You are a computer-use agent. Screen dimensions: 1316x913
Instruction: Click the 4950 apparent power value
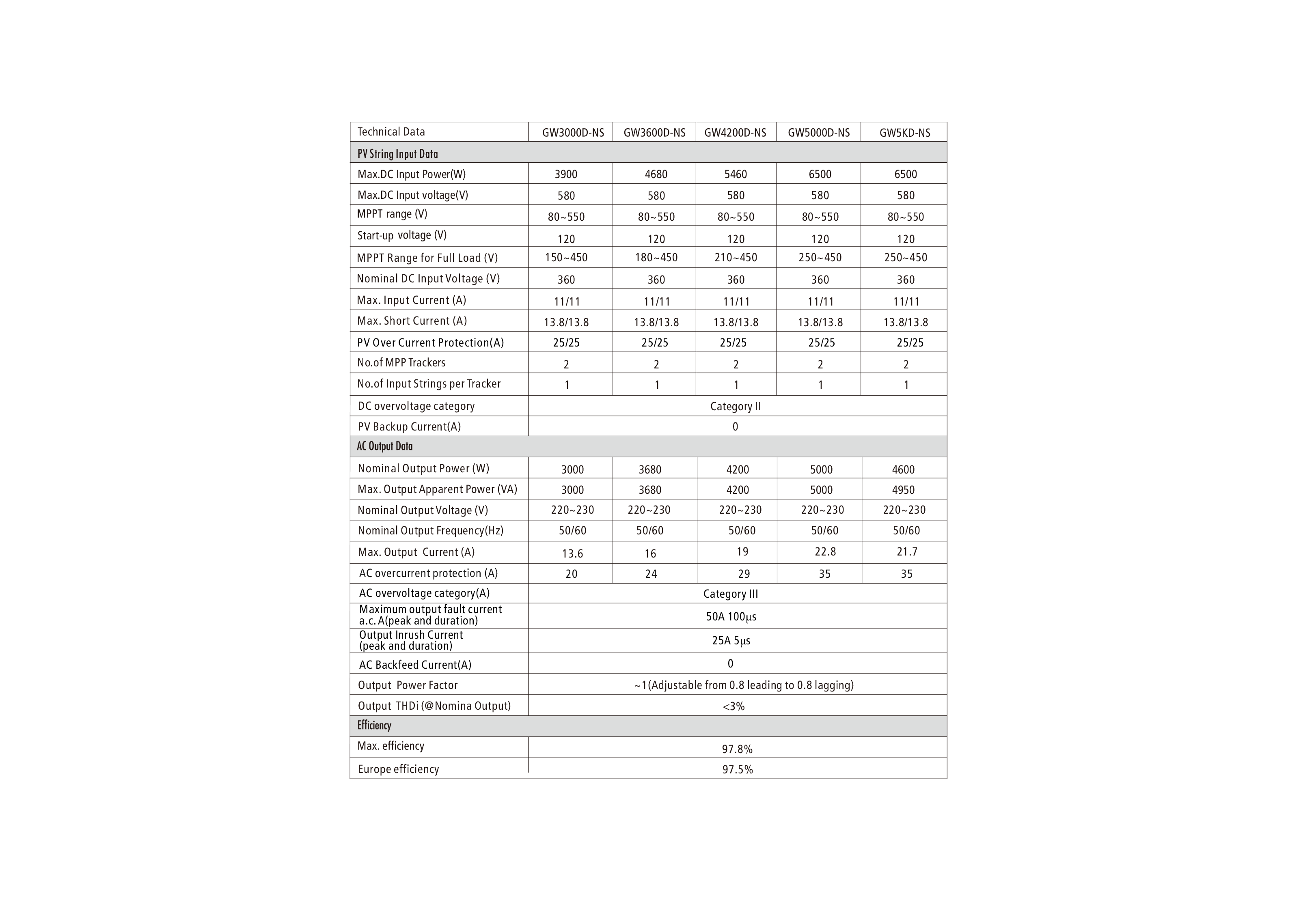coord(903,490)
